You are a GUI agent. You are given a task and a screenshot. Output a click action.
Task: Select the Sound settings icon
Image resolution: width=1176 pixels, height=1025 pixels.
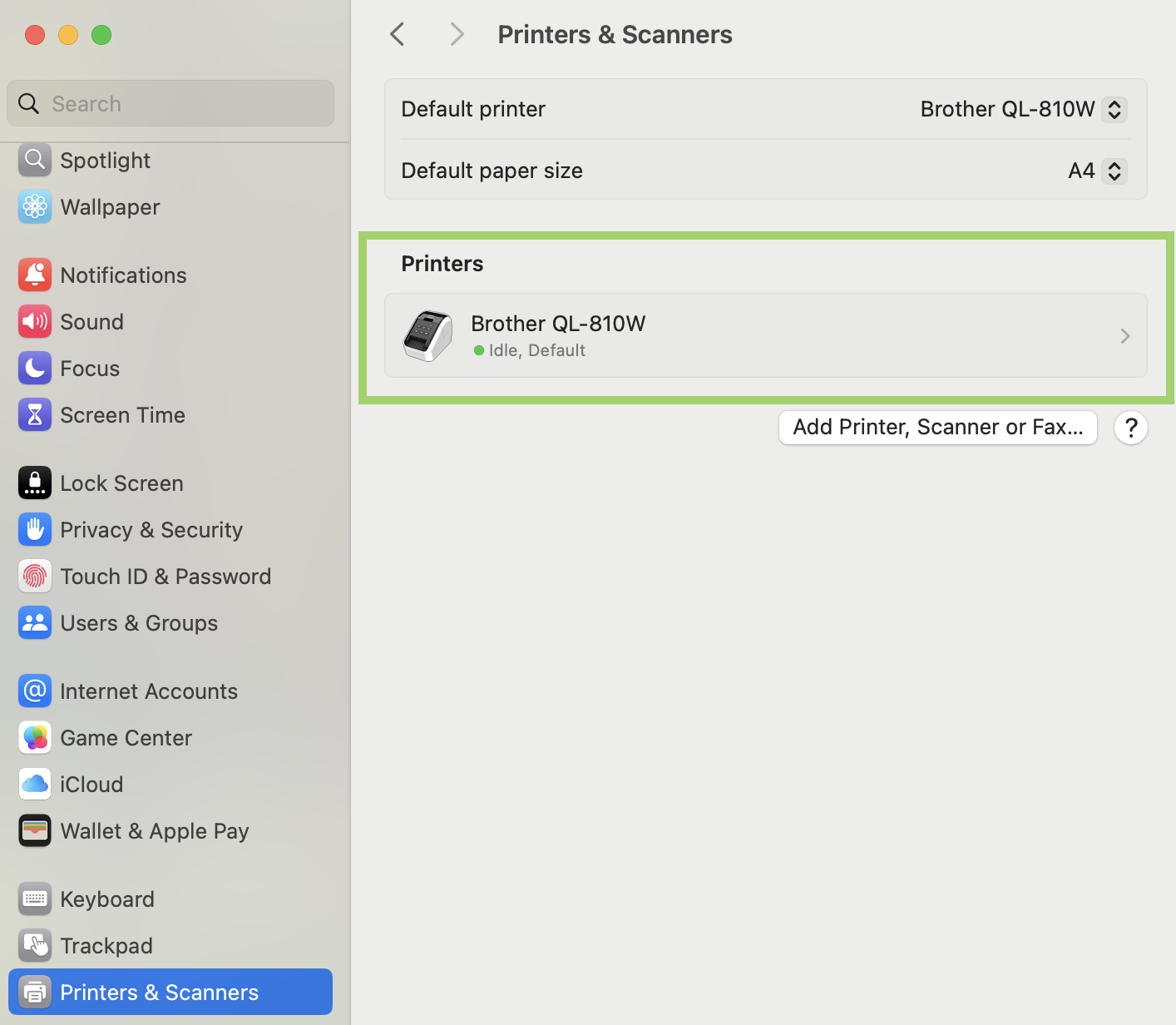[x=34, y=321]
